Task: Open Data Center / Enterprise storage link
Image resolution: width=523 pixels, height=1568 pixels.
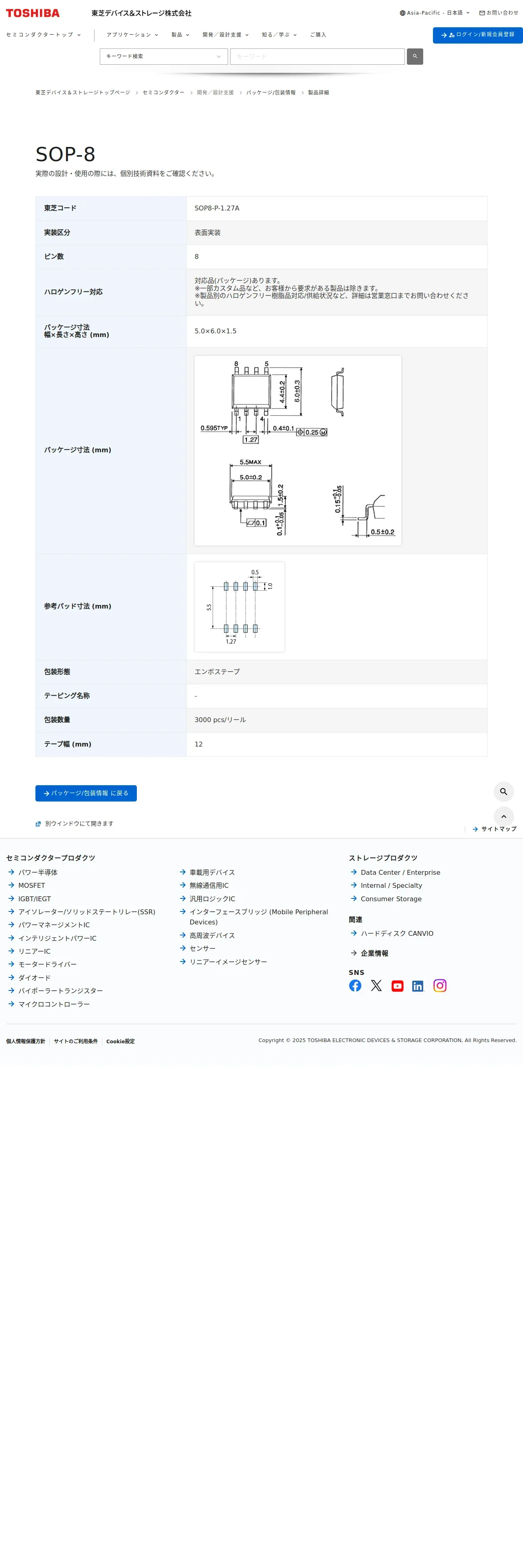Action: [x=401, y=872]
